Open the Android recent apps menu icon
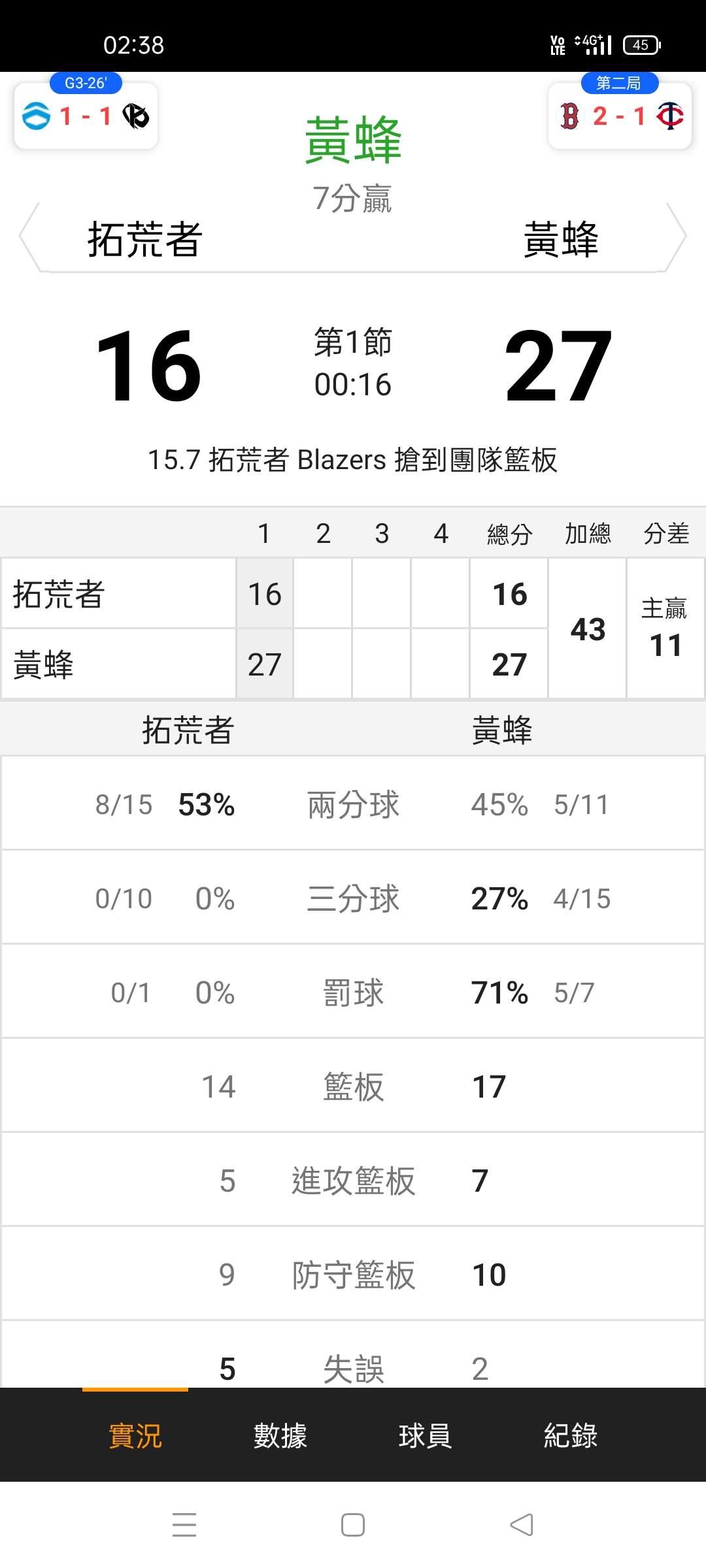 [184, 1525]
